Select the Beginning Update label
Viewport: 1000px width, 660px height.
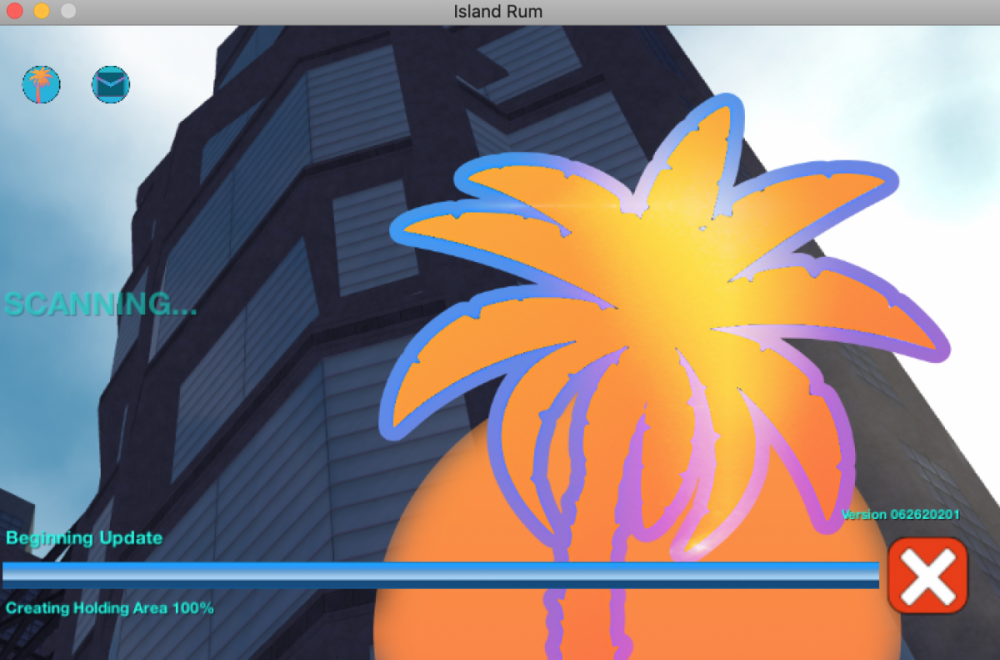point(84,538)
